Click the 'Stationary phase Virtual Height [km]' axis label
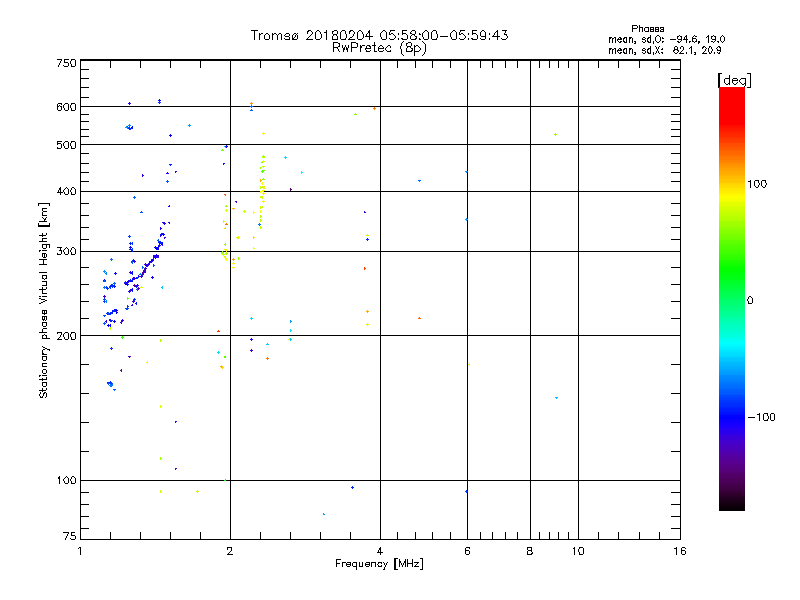Screen dimensions: 800x600 pos(44,300)
